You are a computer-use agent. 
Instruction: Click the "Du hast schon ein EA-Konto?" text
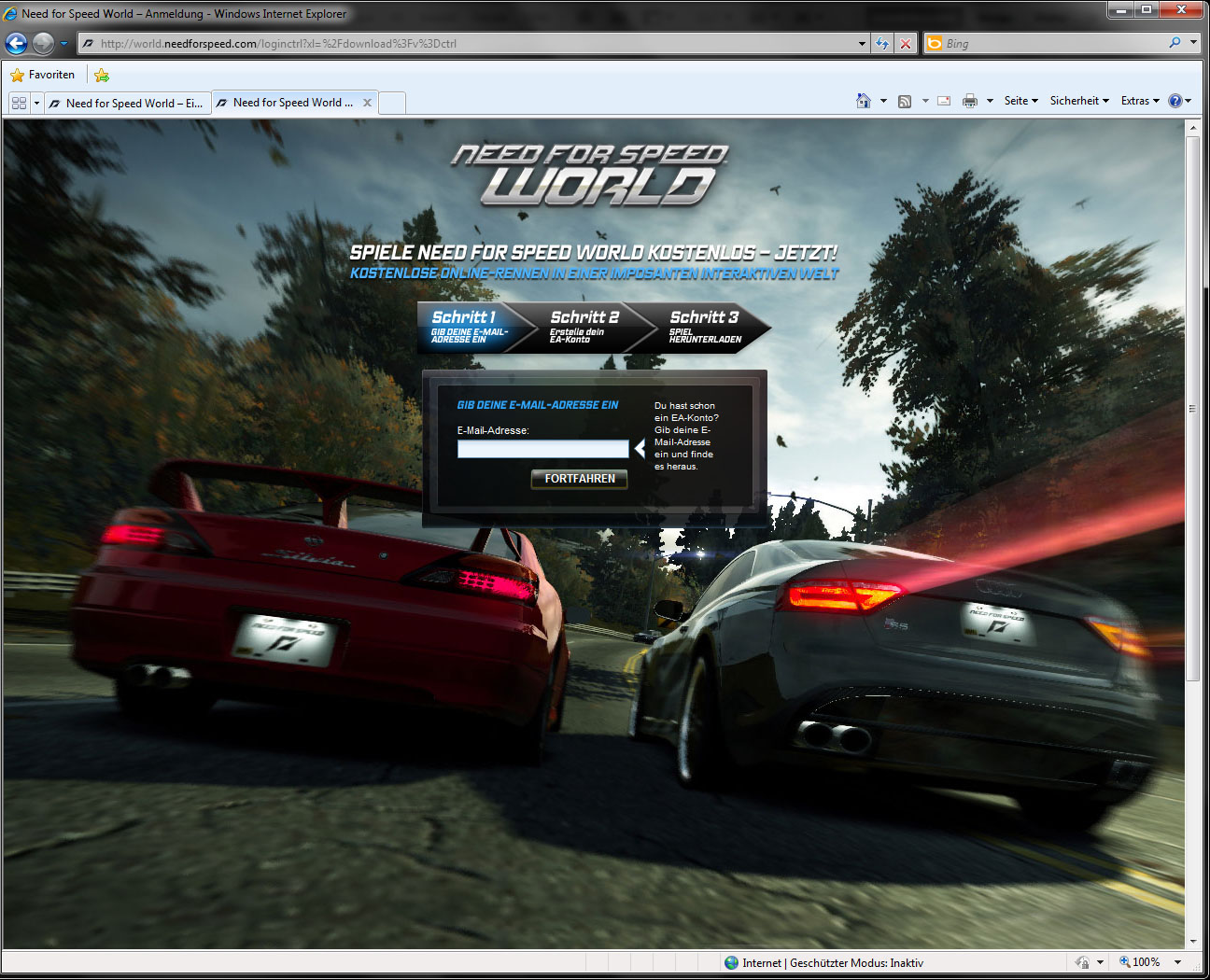[x=686, y=412]
